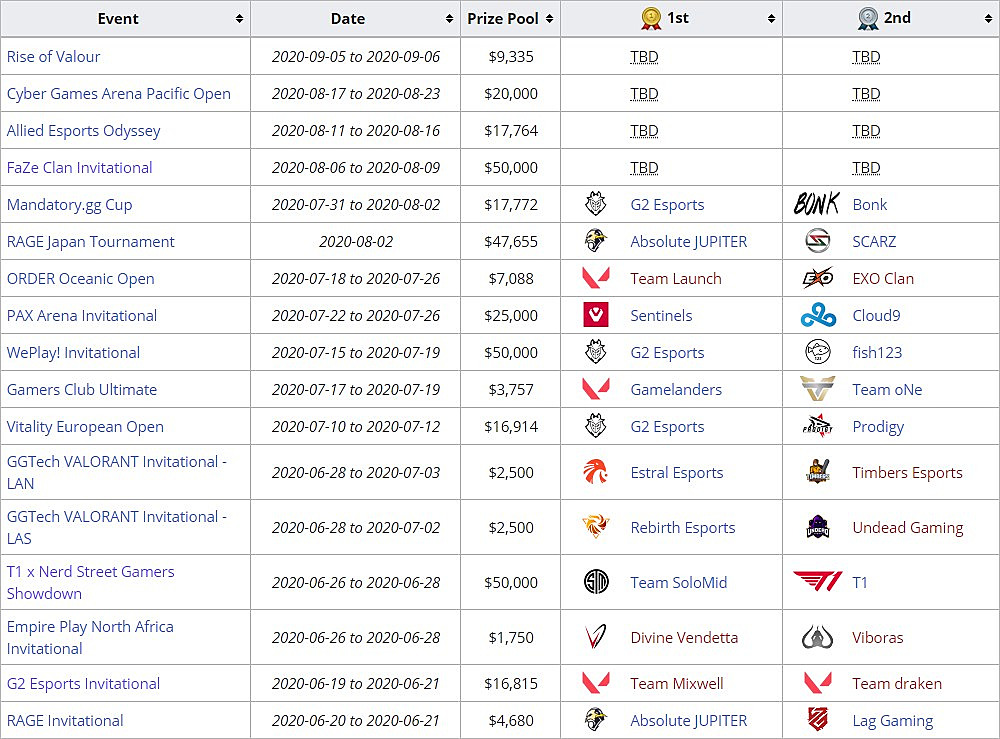This screenshot has height=739, width=1000.
Task: Open GGTech VALORANT Invitational - LAN link
Action: (x=117, y=472)
